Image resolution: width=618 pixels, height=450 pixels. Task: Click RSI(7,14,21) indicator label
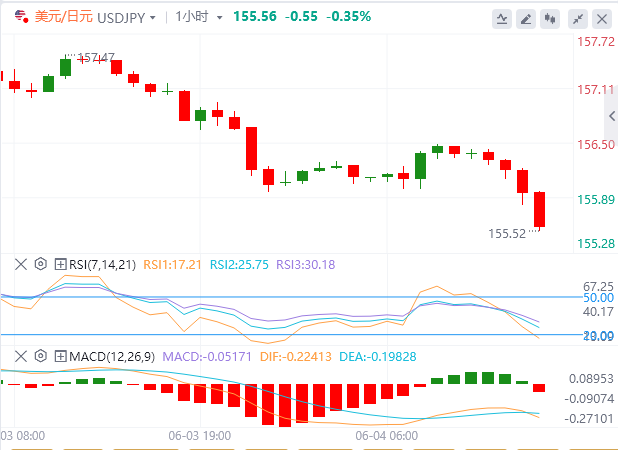point(102,264)
